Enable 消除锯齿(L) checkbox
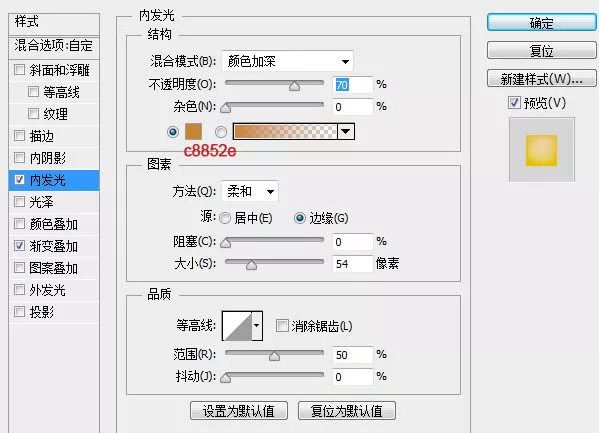The image size is (599, 433). [282, 326]
